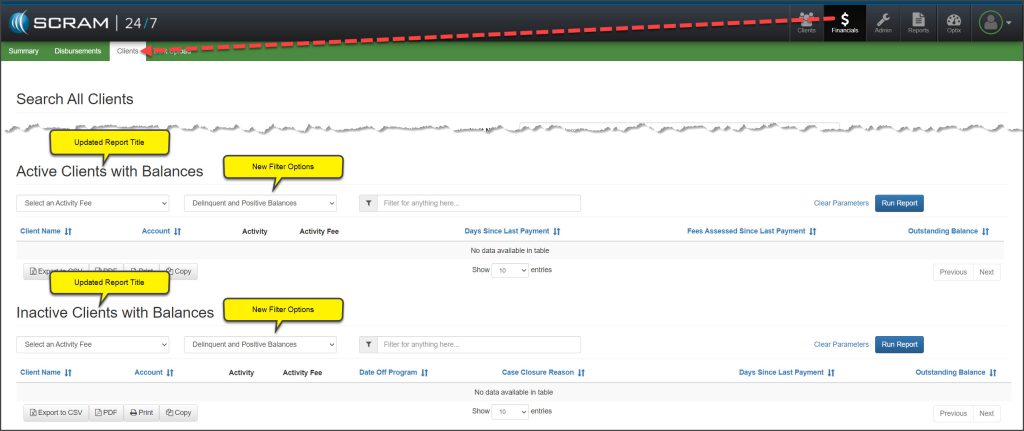Run Report for Active Clients with Balances
The height and width of the screenshot is (431, 1024).
pos(899,203)
